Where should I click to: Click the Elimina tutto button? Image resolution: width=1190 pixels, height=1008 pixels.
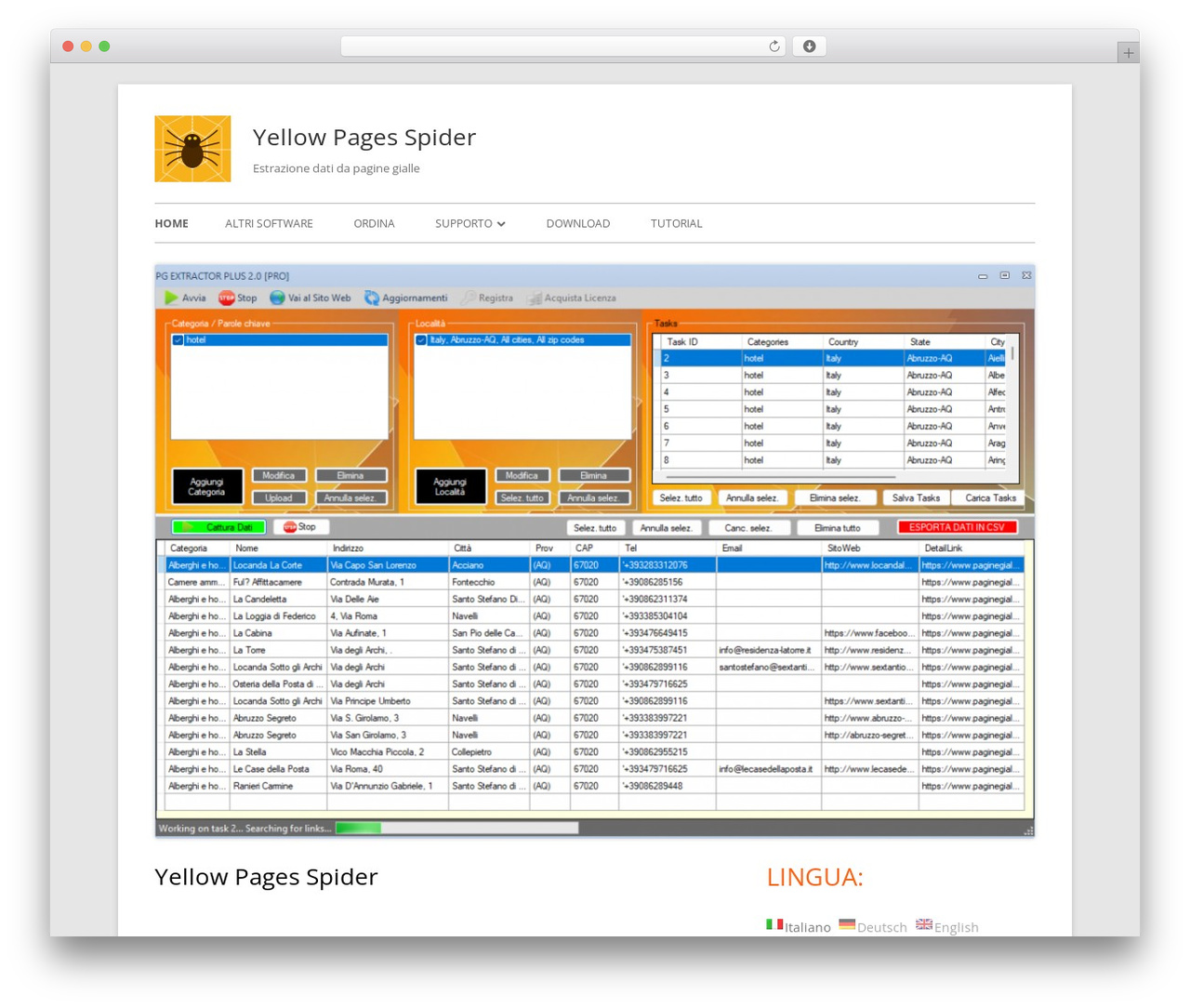click(x=838, y=528)
